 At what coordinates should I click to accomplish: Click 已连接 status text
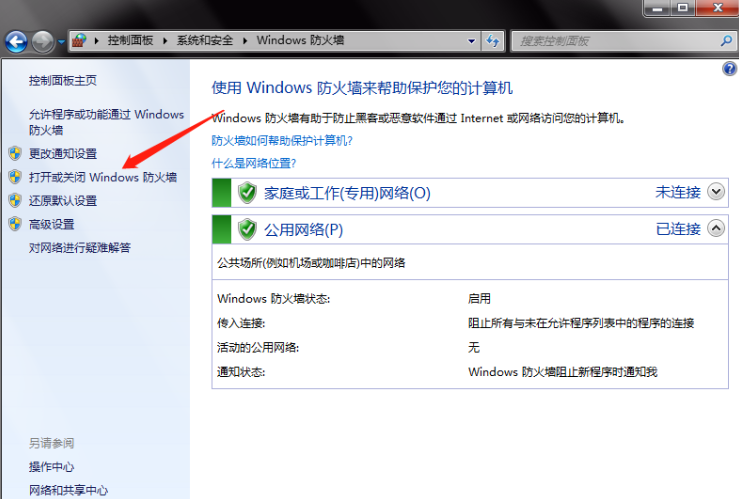678,229
